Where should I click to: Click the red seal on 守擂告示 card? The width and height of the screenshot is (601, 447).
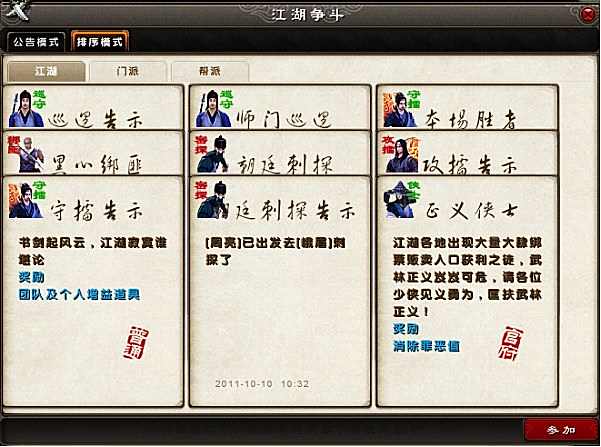(x=136, y=342)
